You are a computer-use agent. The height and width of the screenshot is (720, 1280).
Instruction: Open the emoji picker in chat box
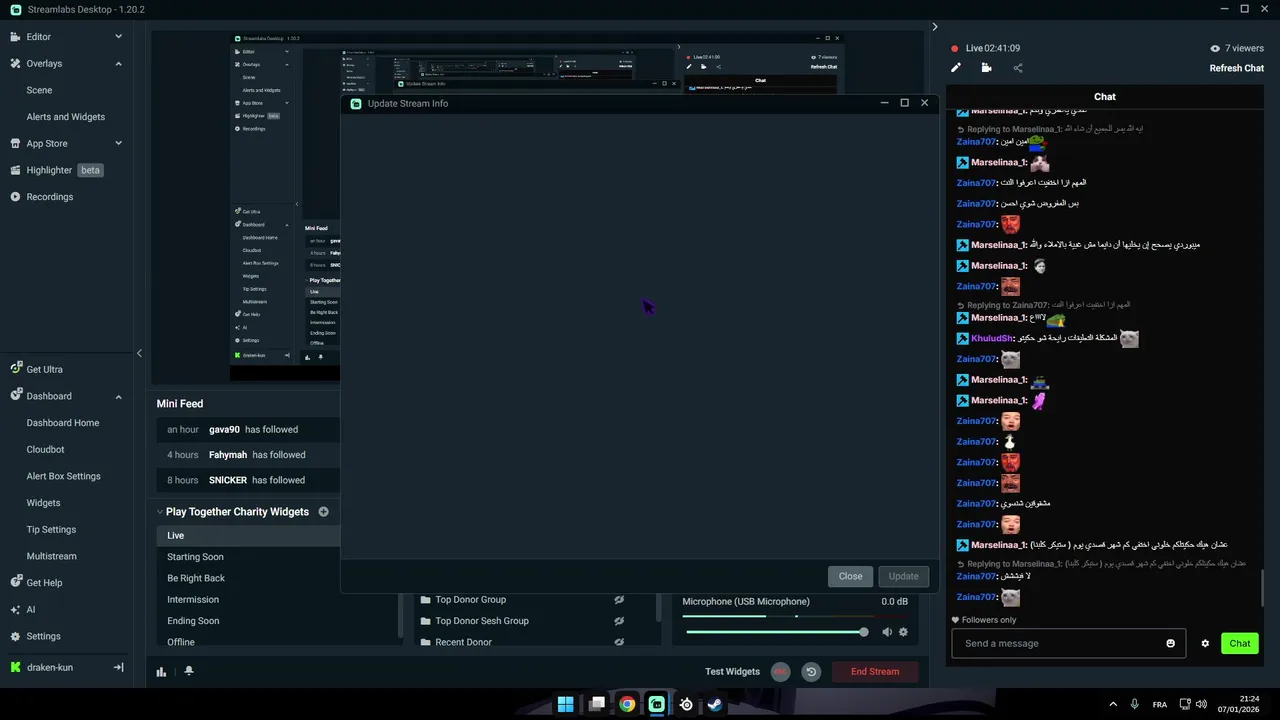pyautogui.click(x=1171, y=643)
